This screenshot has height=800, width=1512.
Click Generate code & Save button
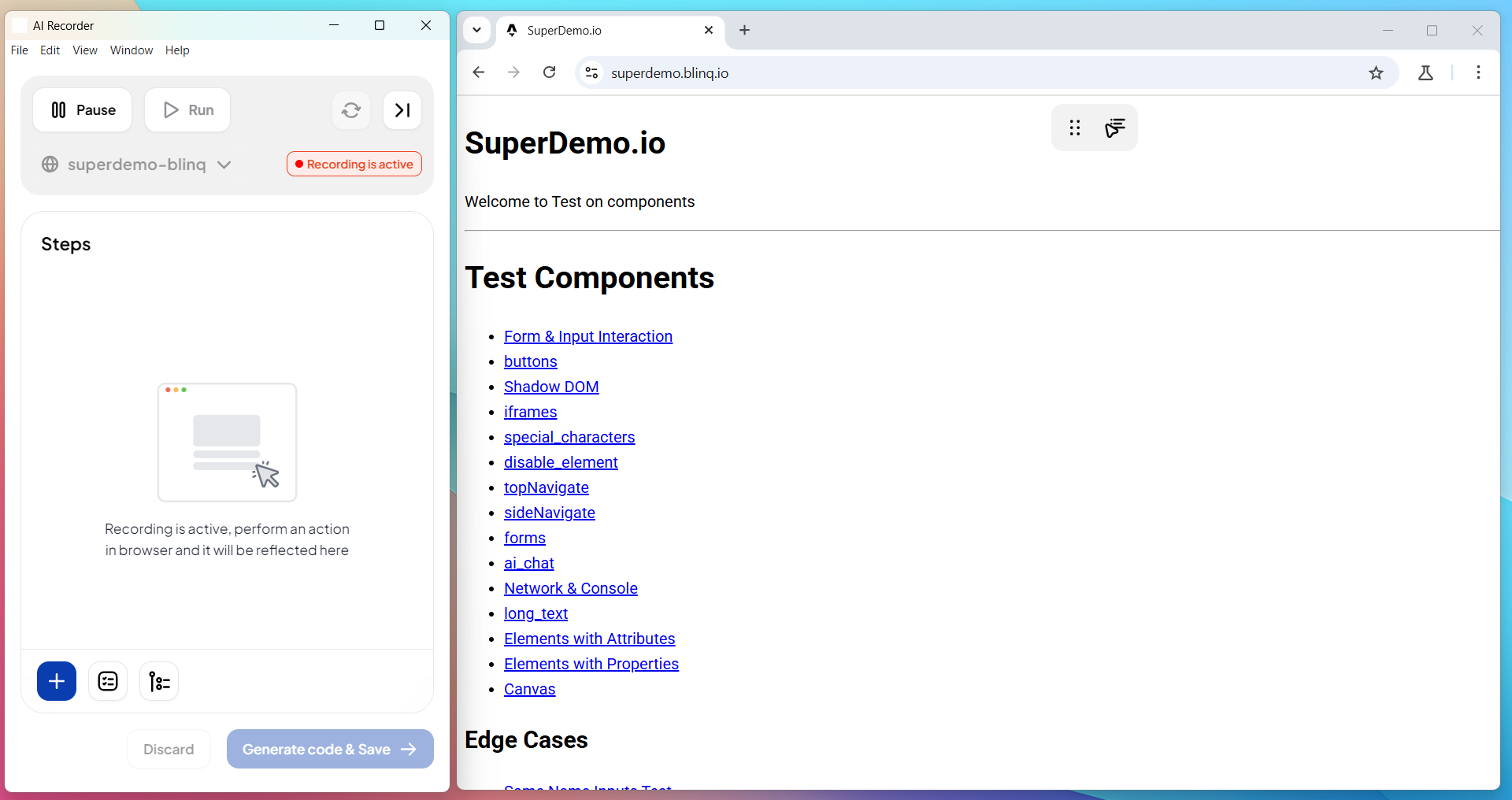[330, 749]
